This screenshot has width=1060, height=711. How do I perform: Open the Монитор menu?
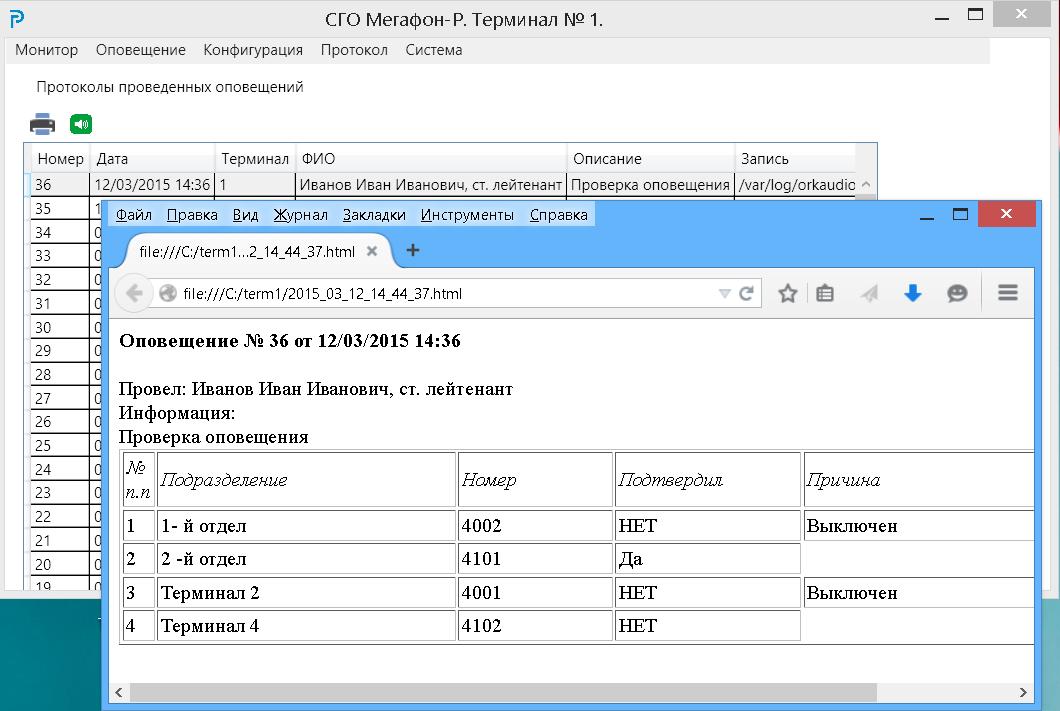pyautogui.click(x=47, y=50)
